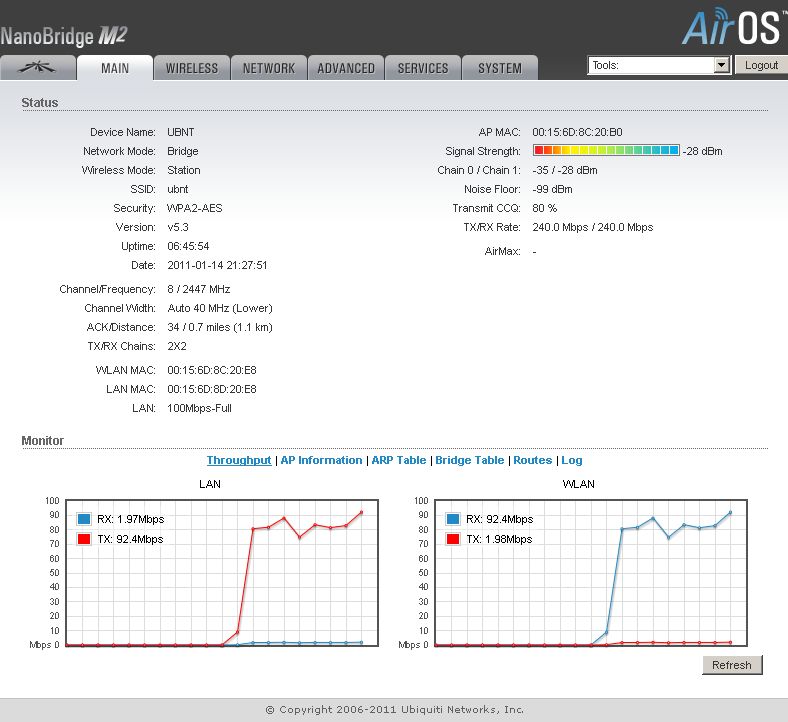Open the SYSTEM tab
This screenshot has height=722, width=788.
(499, 68)
